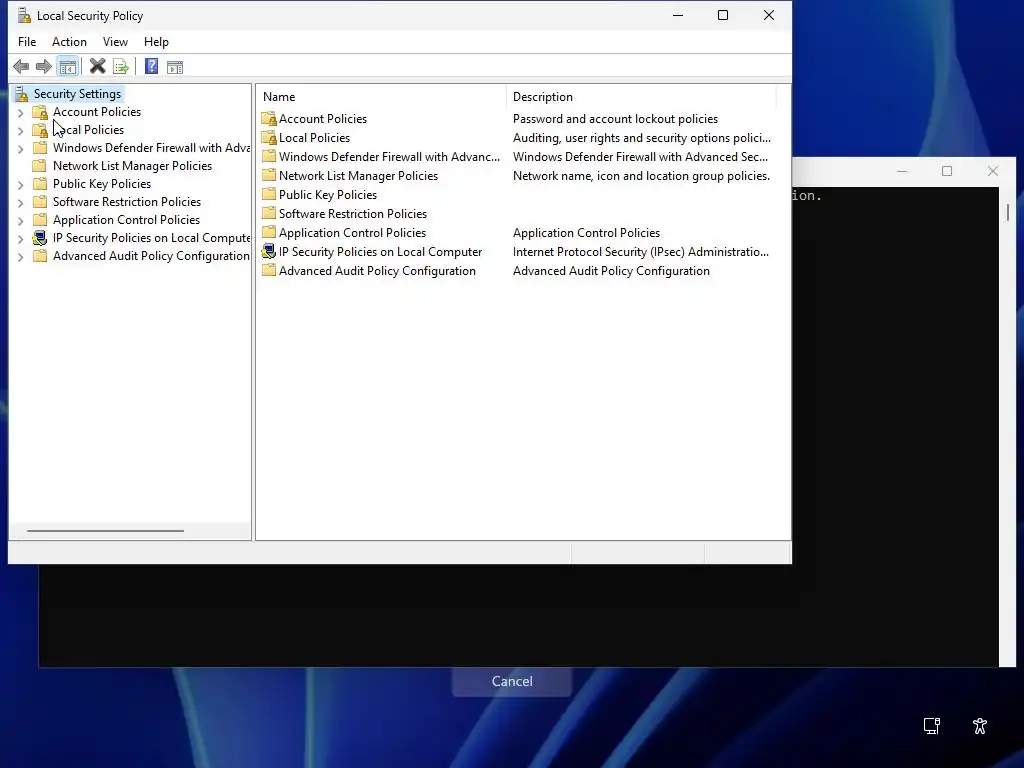This screenshot has width=1024, height=768.
Task: Expand the Local Policies tree node
Action: pos(20,131)
